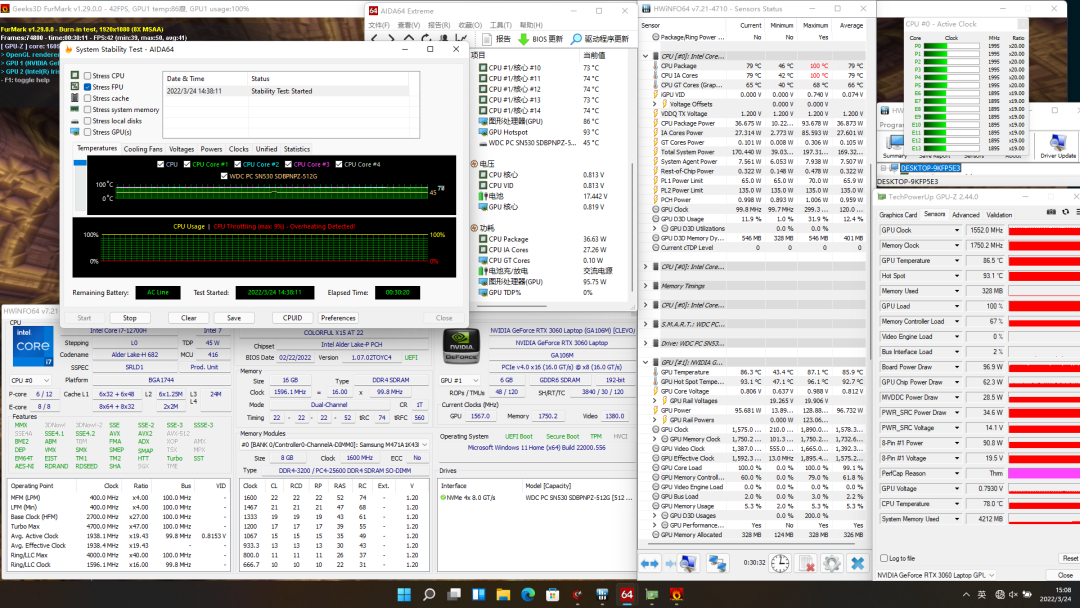Click the HWiNFO logging stop icon

[x=806, y=564]
